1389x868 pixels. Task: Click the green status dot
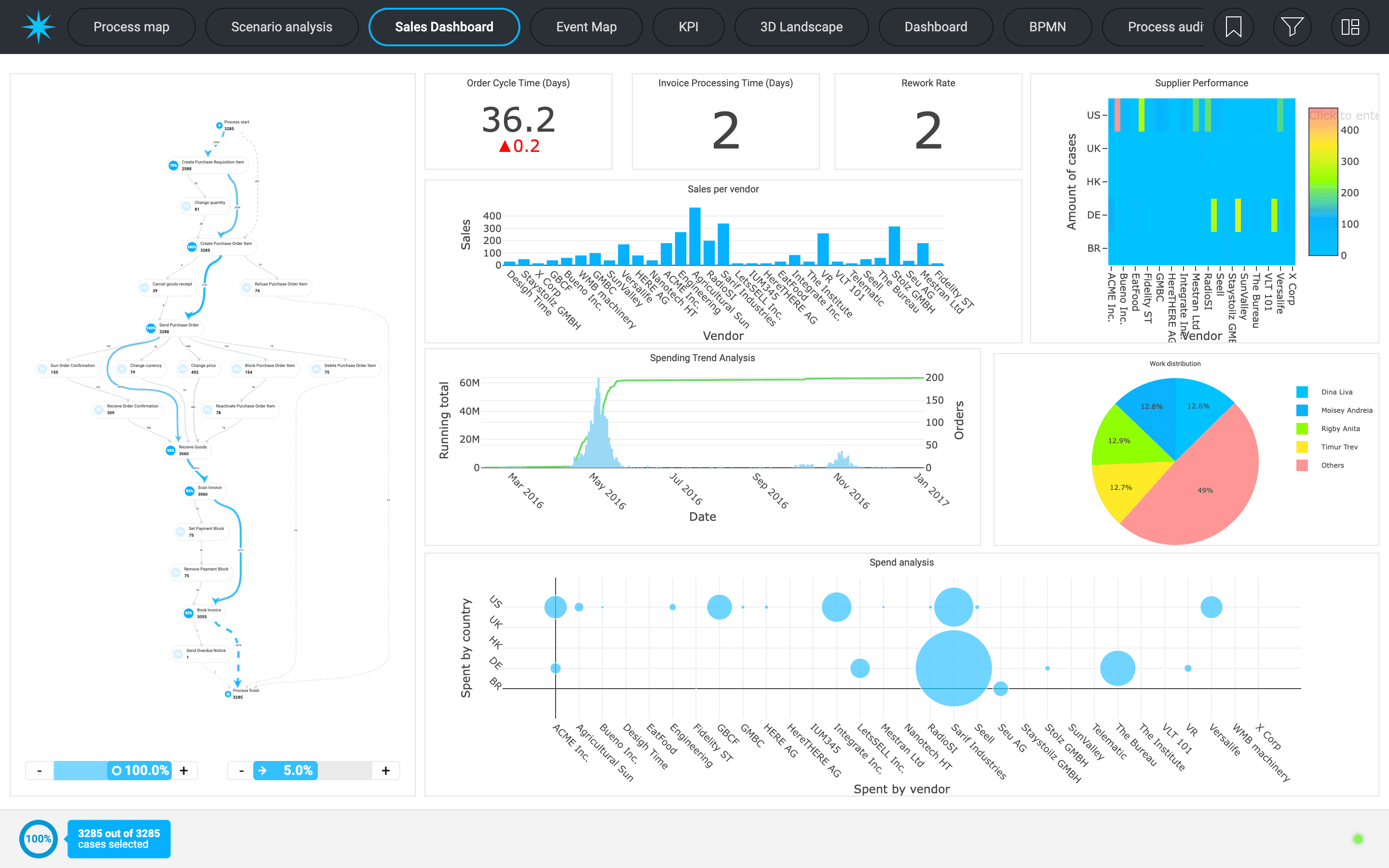click(x=1358, y=839)
